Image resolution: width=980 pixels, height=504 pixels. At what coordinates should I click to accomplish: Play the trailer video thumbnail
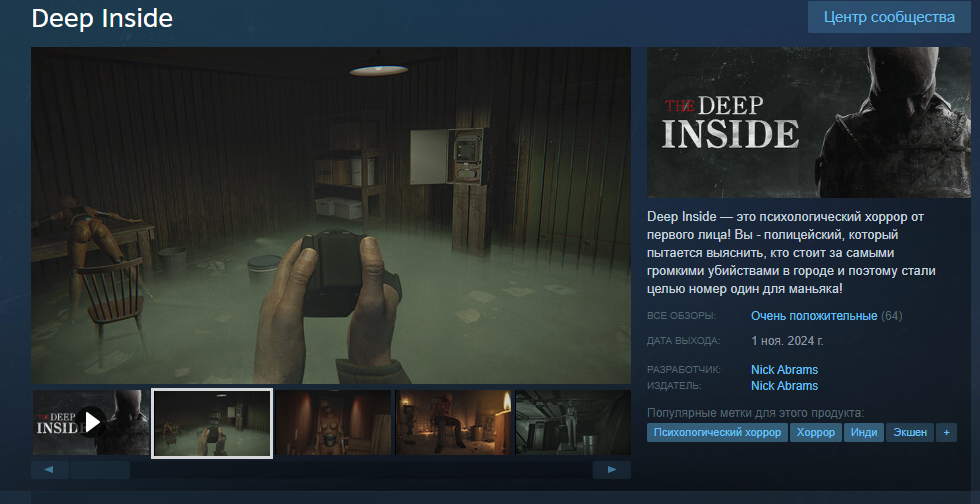pos(91,422)
